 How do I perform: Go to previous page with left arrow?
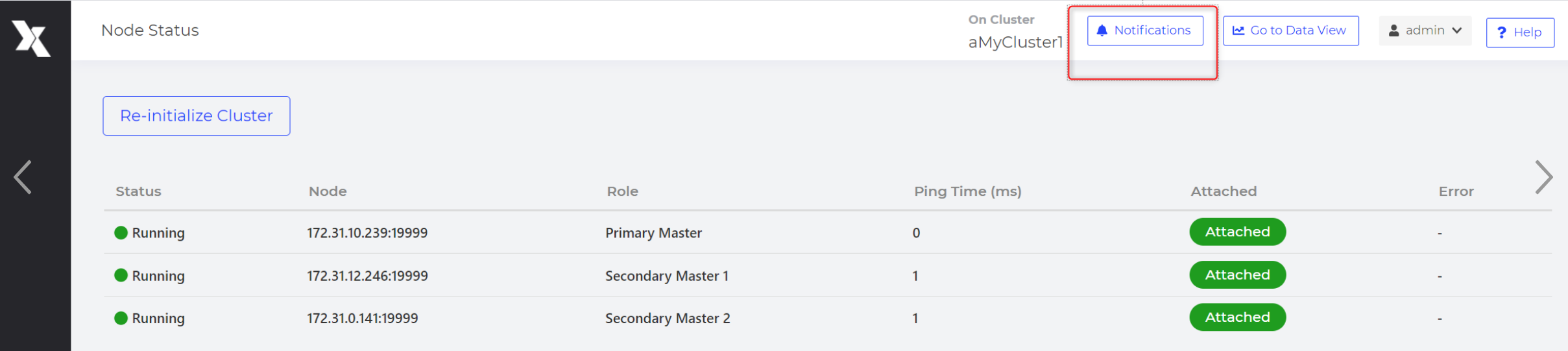pyautogui.click(x=23, y=177)
